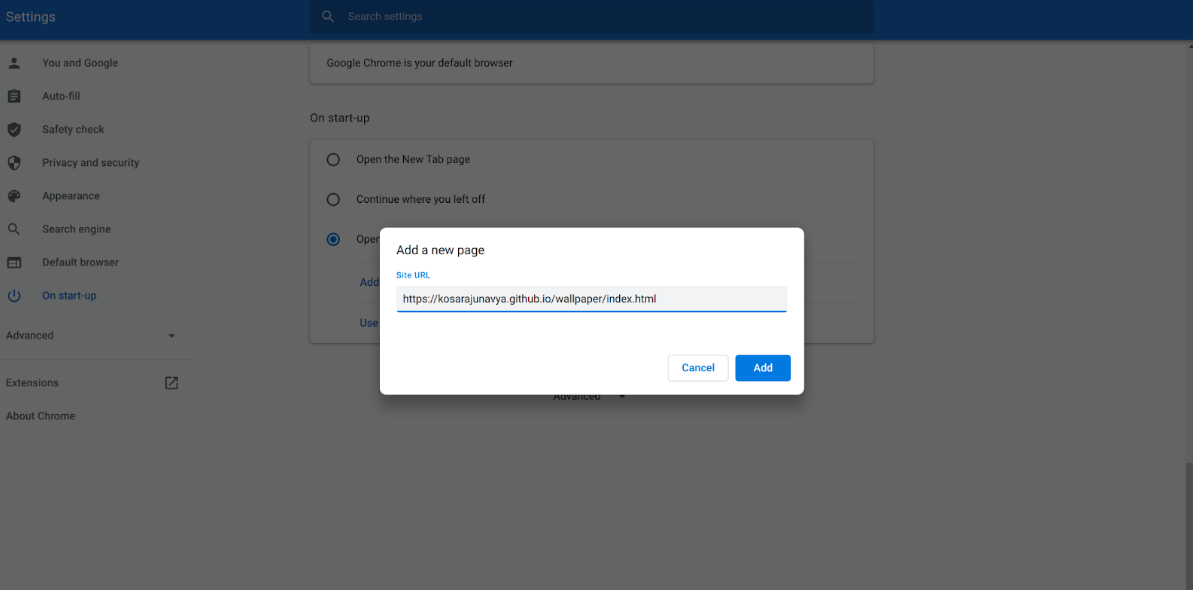Open the On start-up sidebar entry
The image size is (1193, 590).
(68, 295)
